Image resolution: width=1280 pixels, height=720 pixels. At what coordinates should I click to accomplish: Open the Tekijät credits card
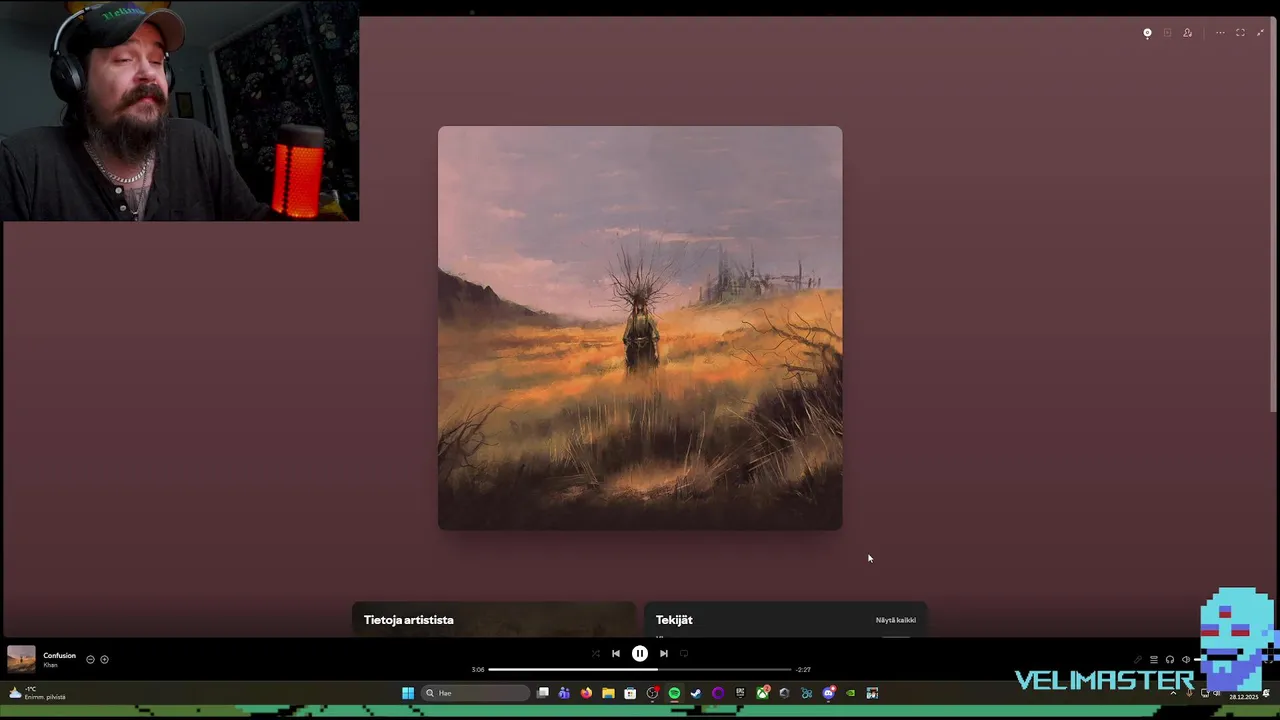786,619
